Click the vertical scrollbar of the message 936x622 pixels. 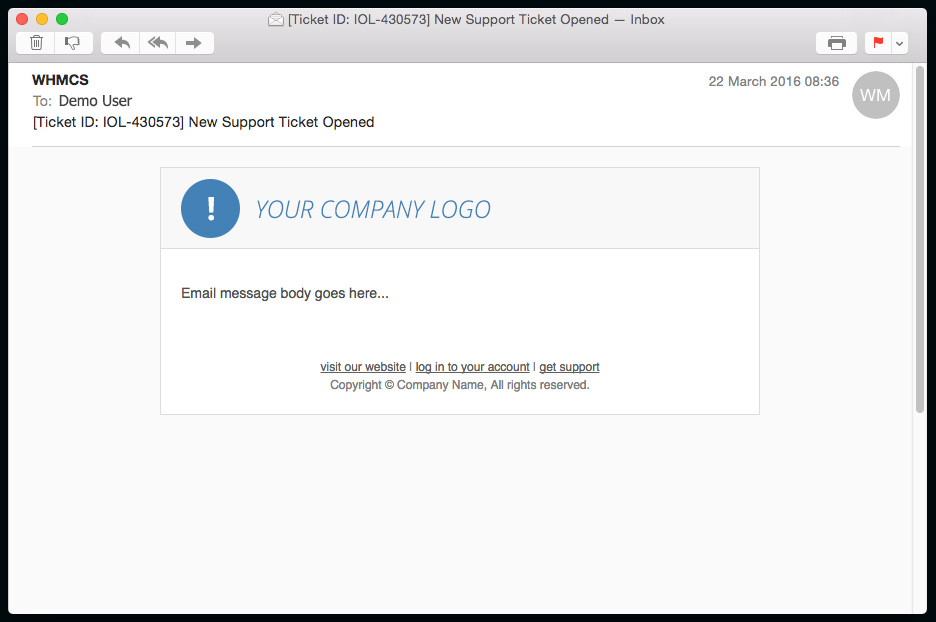[x=920, y=239]
